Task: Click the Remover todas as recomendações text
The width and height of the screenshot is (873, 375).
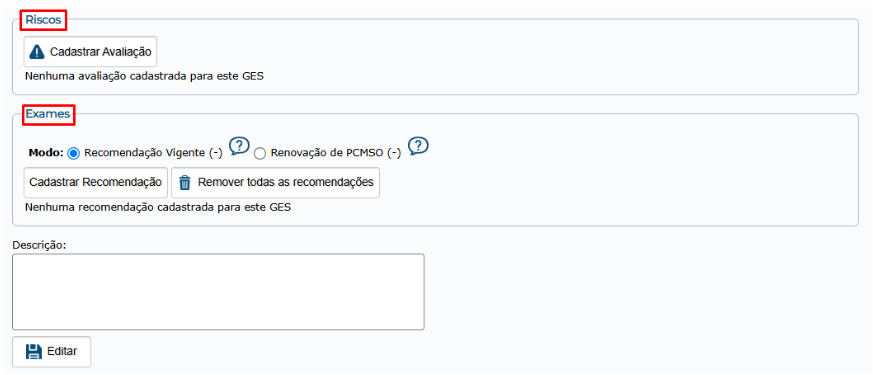Action: 286,182
